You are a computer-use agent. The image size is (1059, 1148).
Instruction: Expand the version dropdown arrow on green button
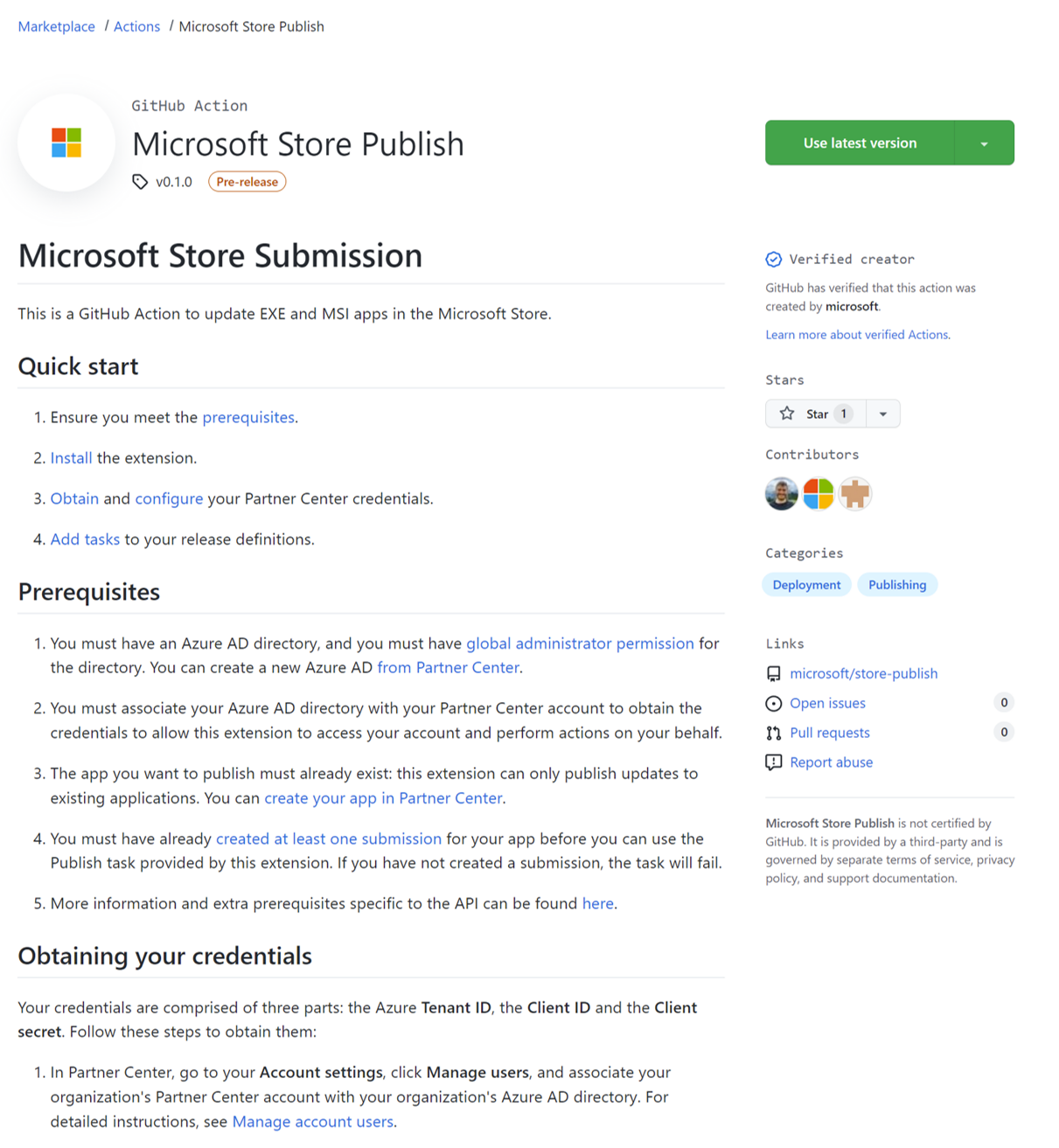[985, 143]
